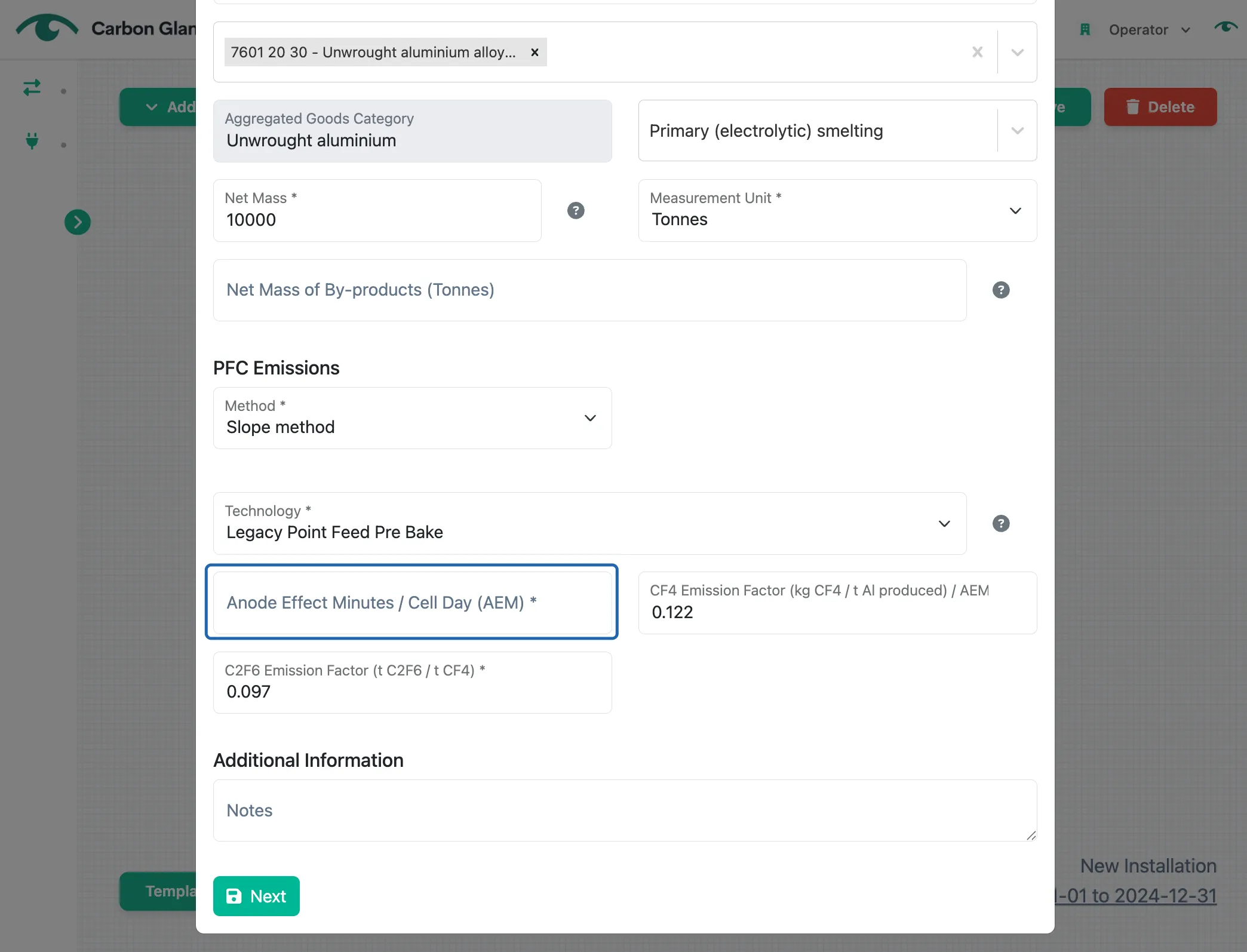
Task: Click the Next button
Action: coord(256,896)
